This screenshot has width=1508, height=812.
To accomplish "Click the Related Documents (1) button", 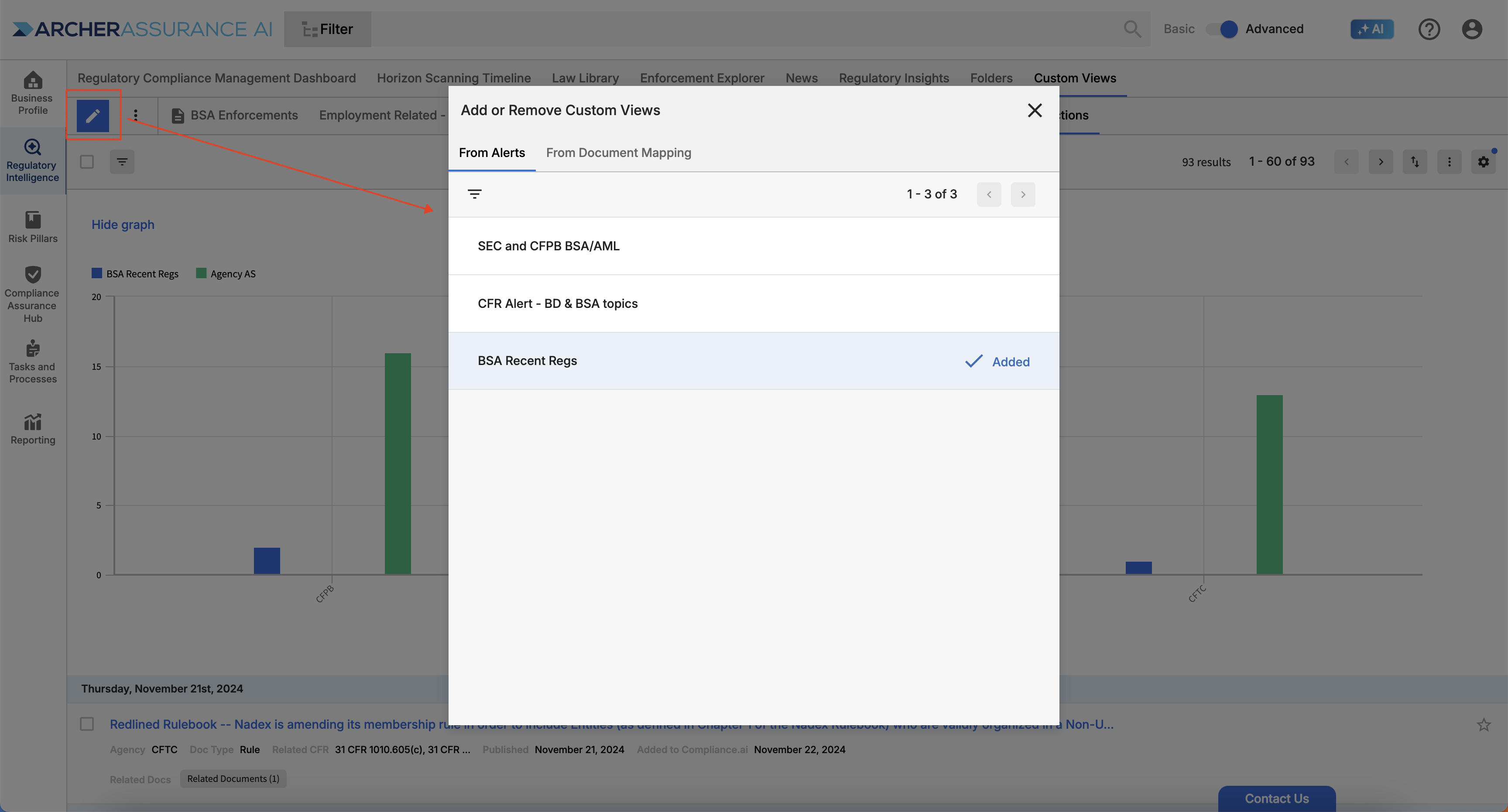I will (233, 779).
